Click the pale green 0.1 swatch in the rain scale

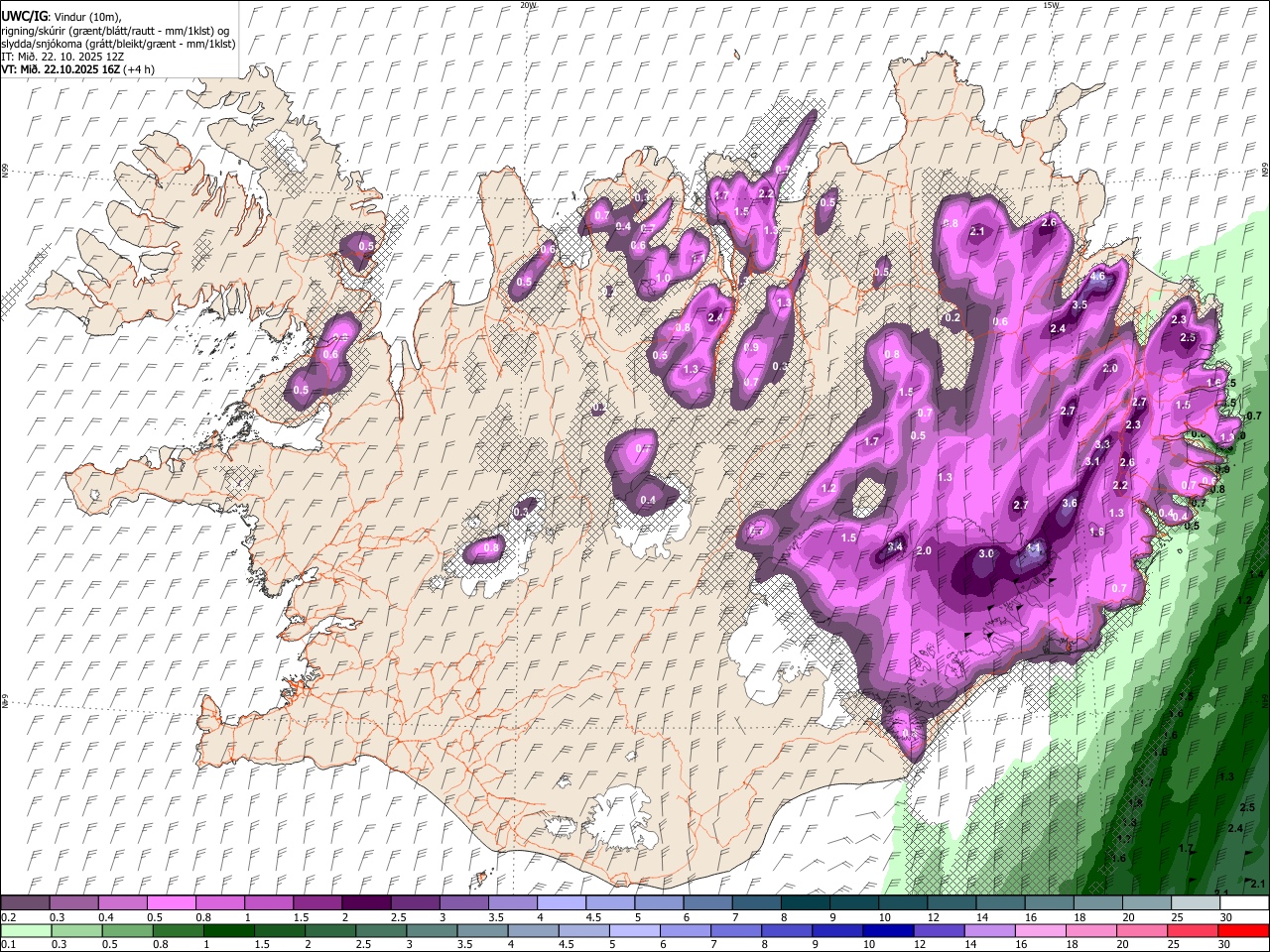(x=25, y=931)
